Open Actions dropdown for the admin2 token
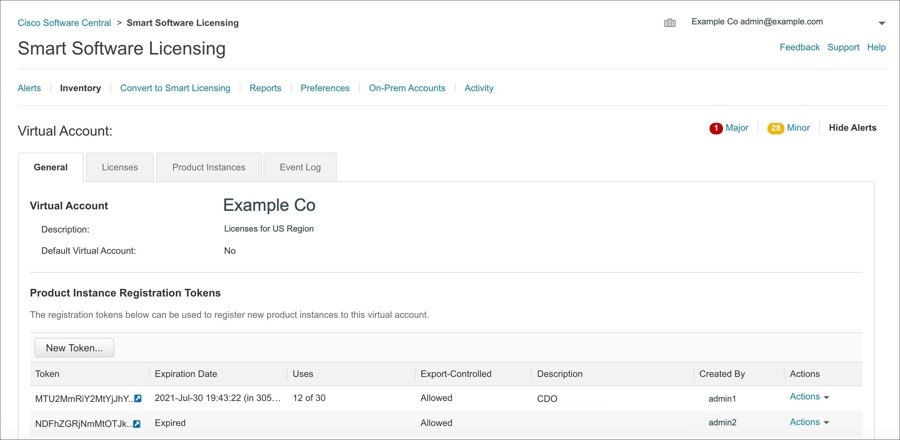 point(809,422)
